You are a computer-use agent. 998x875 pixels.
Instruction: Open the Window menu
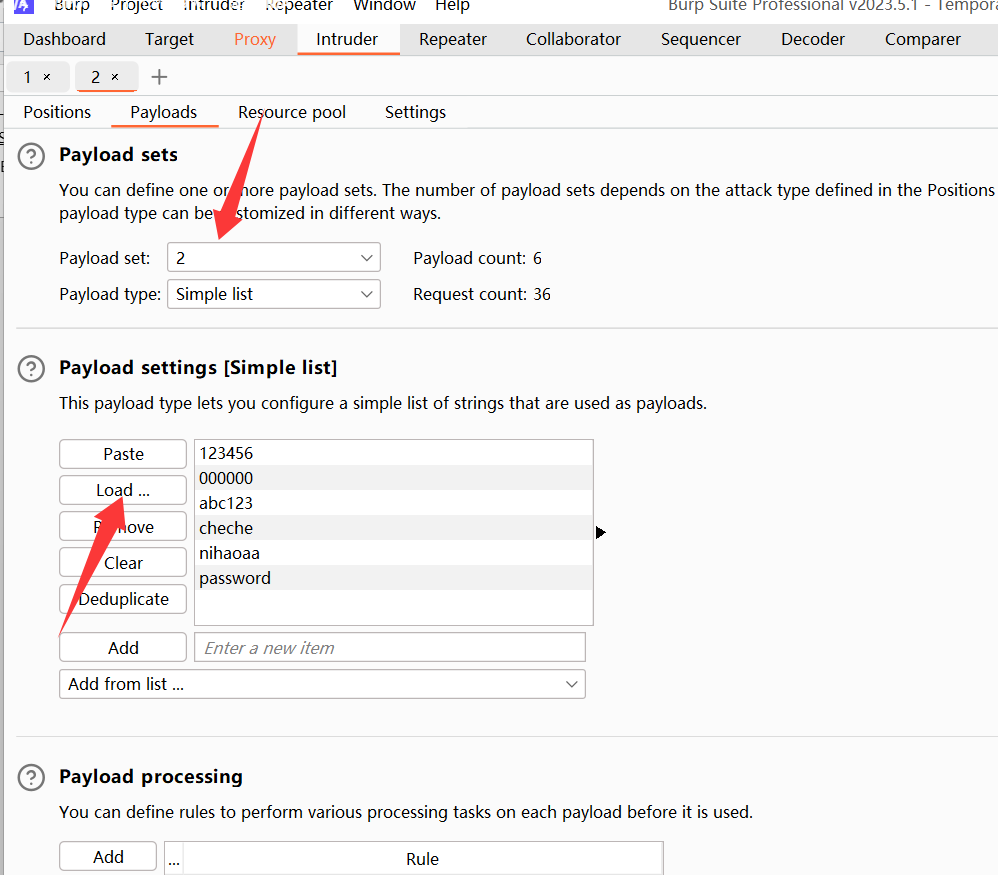pos(384,6)
